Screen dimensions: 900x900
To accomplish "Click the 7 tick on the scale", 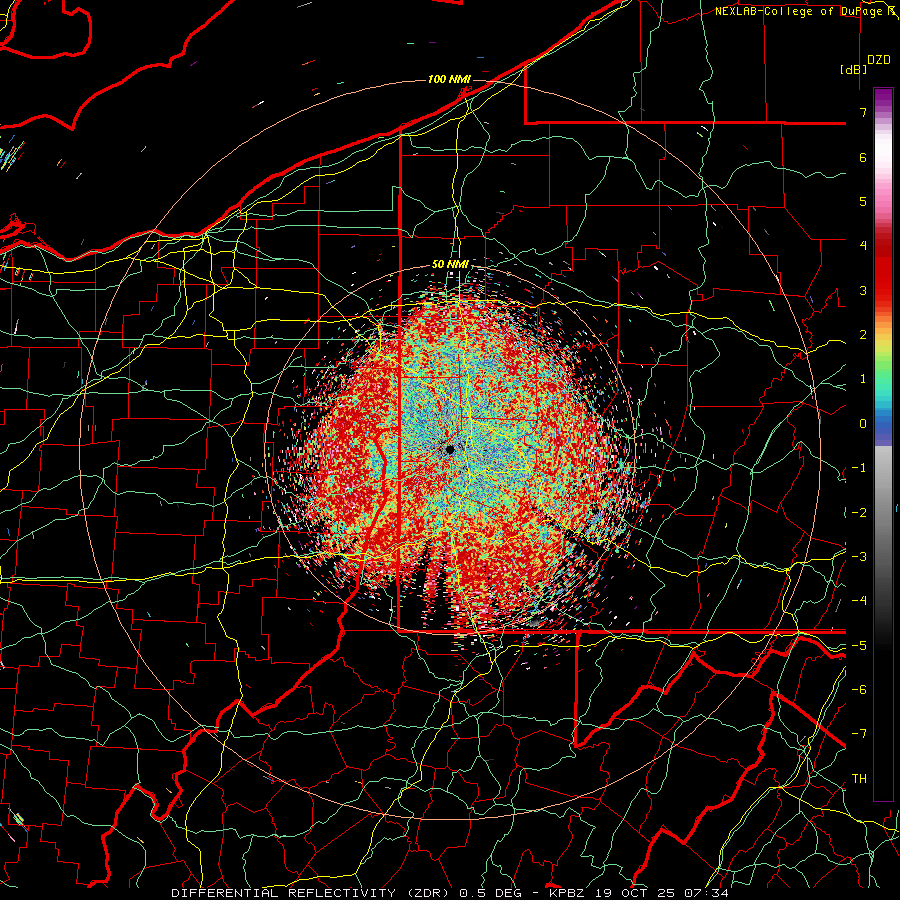I will pos(863,112).
